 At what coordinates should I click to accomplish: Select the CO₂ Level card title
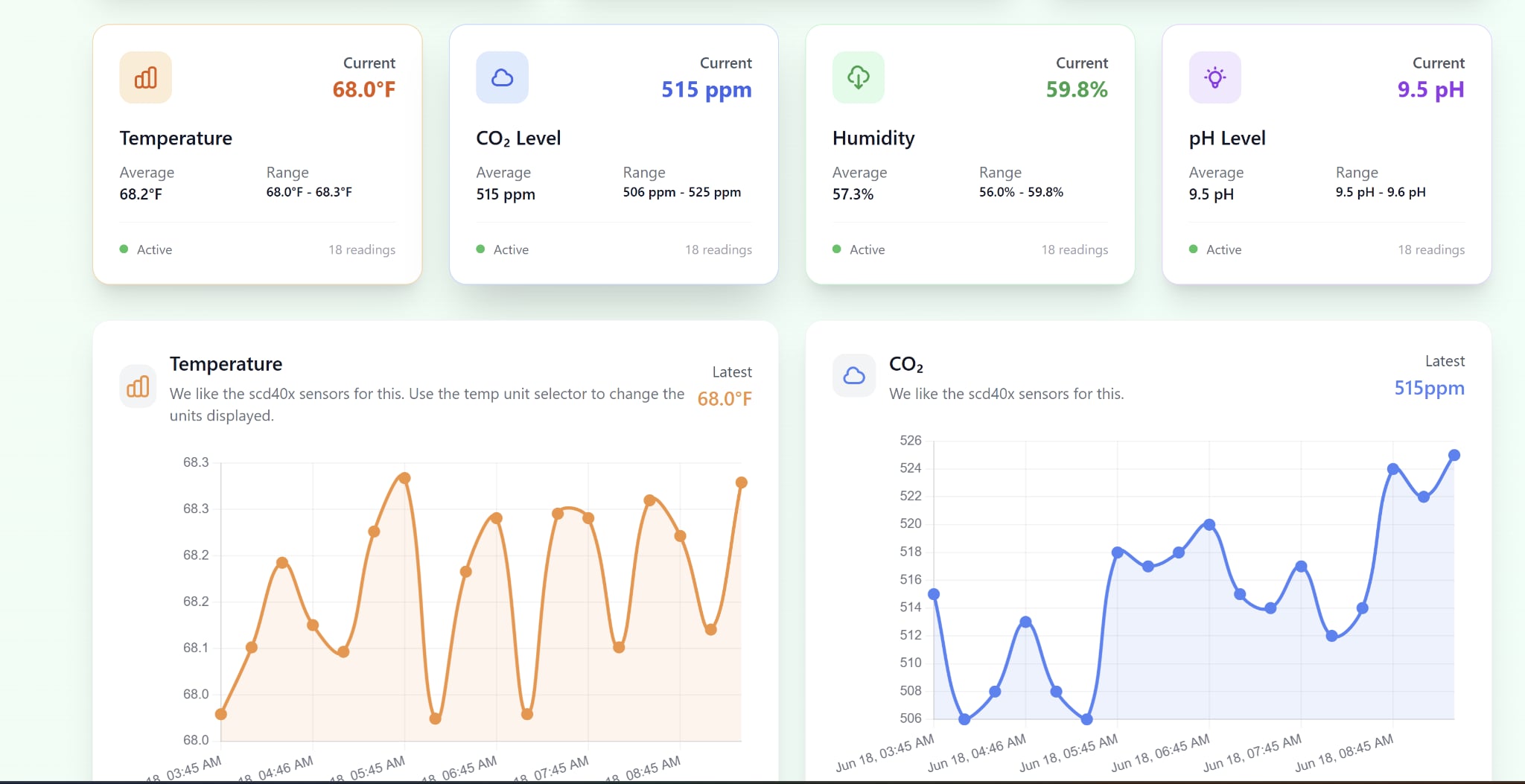[518, 138]
